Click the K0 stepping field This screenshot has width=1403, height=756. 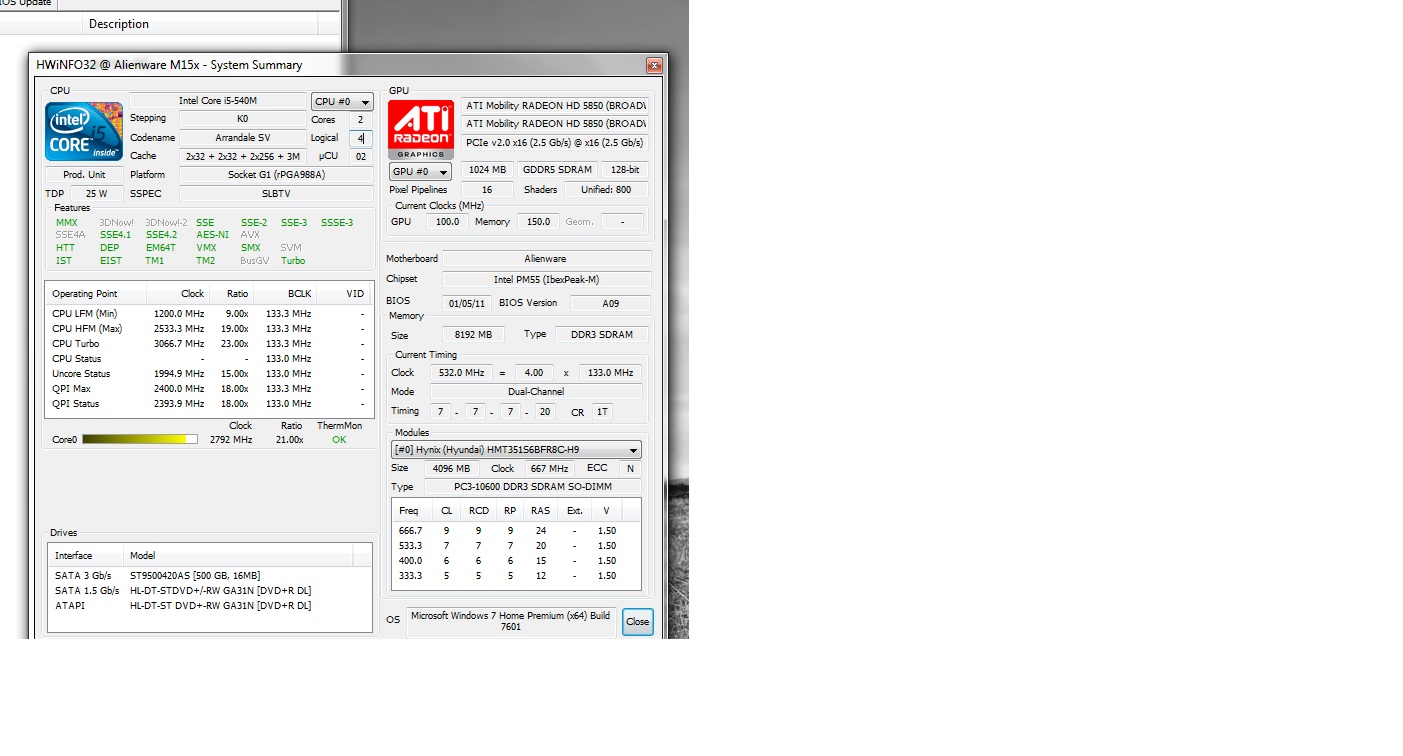point(242,119)
